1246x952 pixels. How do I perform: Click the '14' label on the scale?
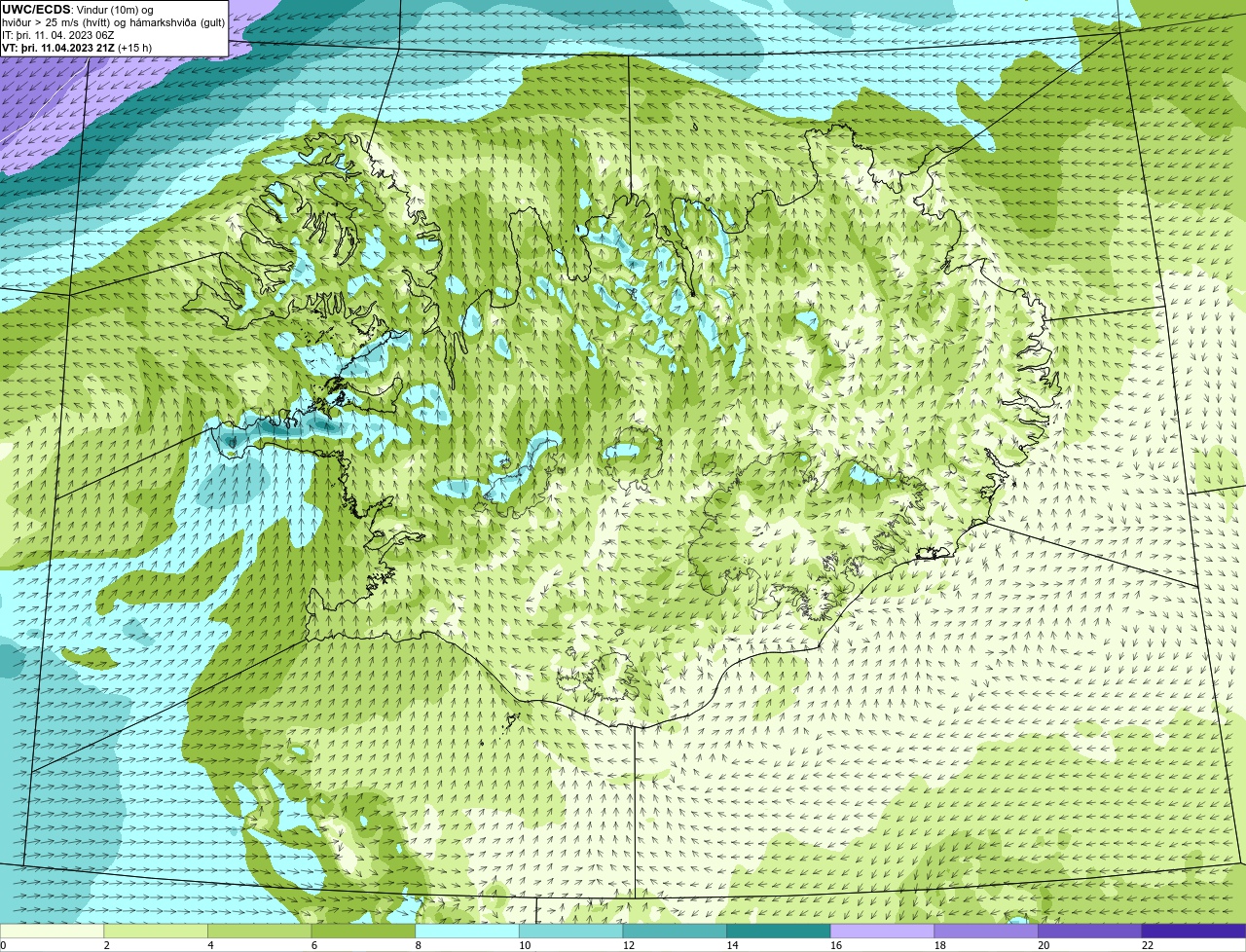point(732,945)
